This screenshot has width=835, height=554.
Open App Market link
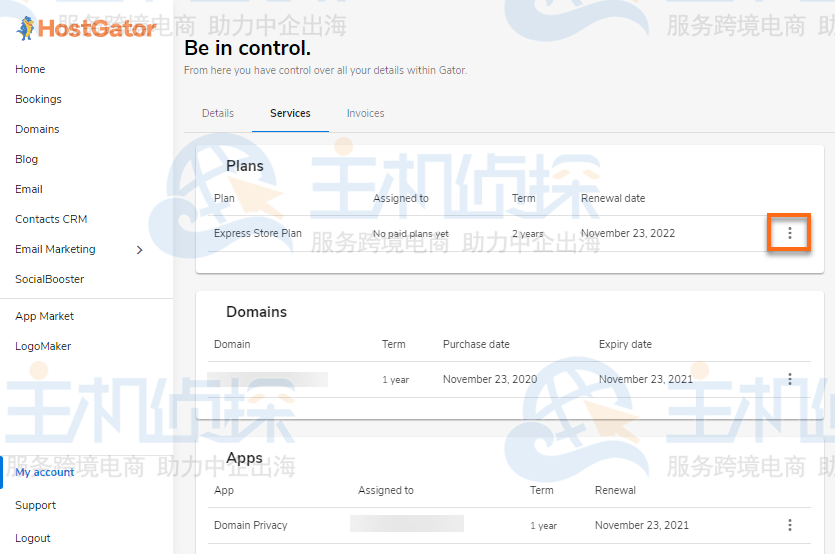tap(45, 316)
